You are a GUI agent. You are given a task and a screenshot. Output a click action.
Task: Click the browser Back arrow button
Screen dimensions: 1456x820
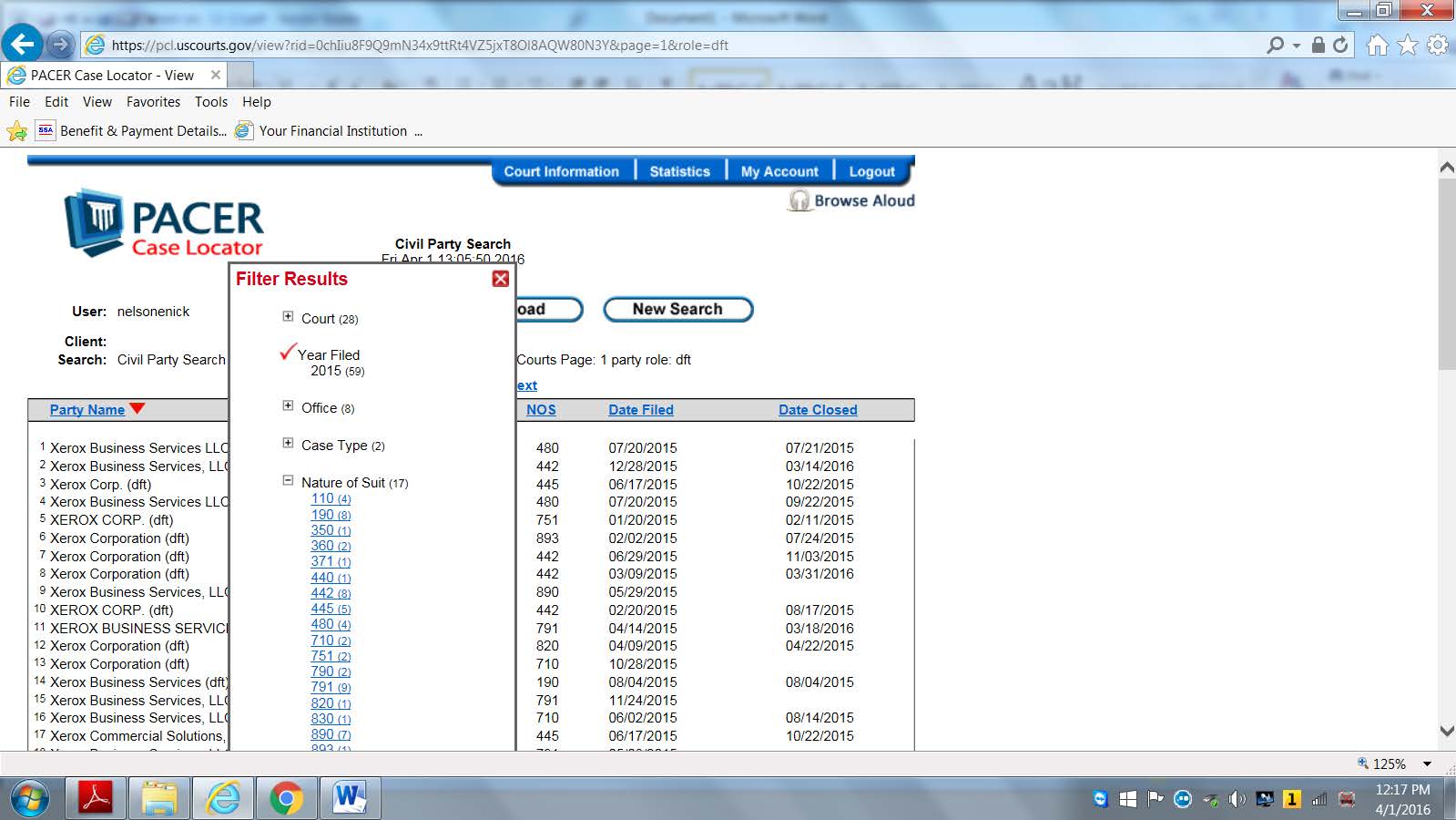pyautogui.click(x=23, y=43)
